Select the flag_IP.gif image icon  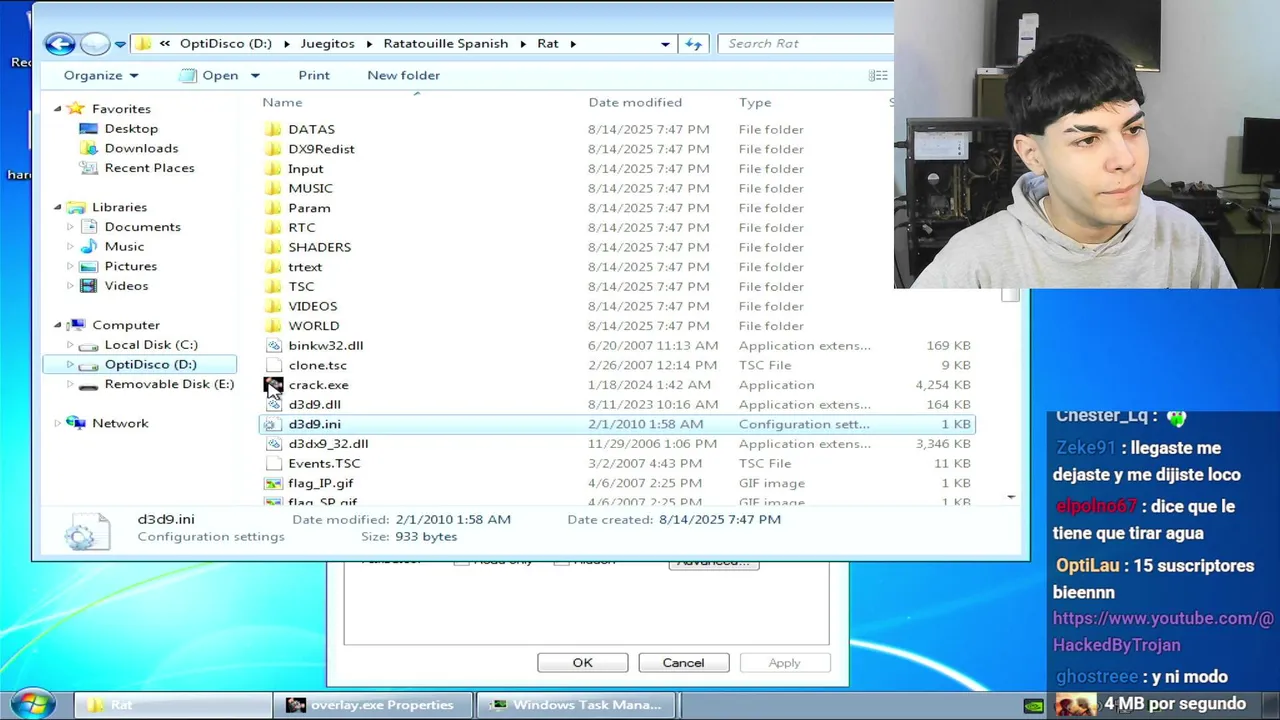[x=274, y=483]
